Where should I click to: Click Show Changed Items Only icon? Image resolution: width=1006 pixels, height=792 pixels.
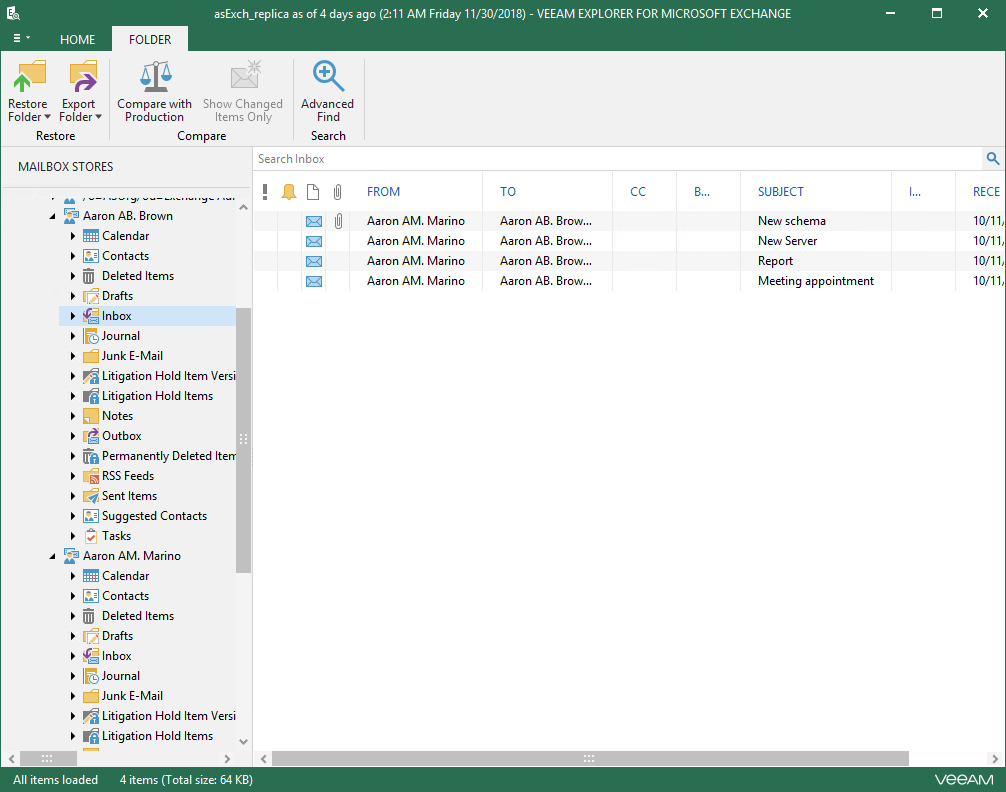pyautogui.click(x=246, y=76)
